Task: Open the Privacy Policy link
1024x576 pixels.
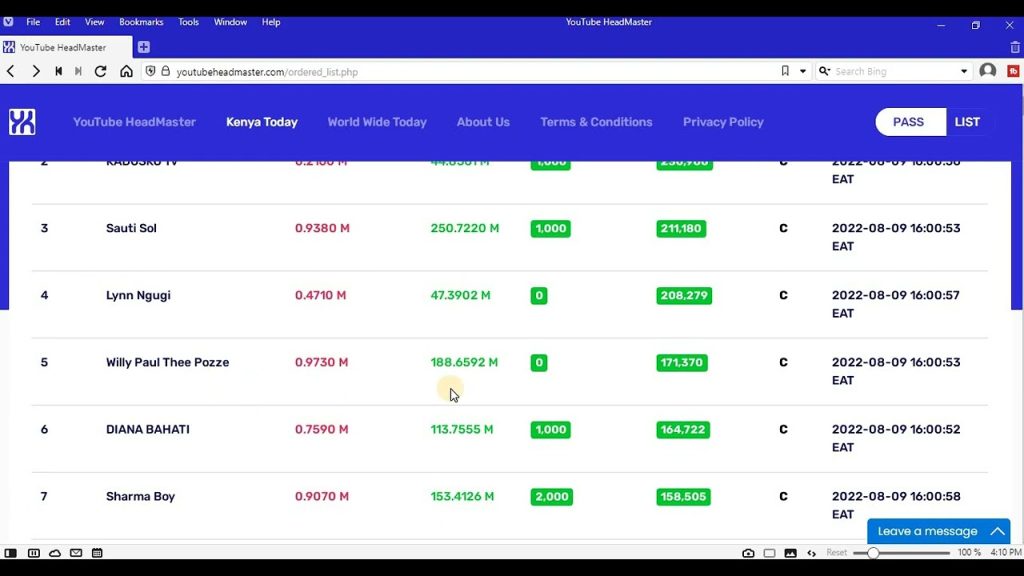Action: (723, 122)
